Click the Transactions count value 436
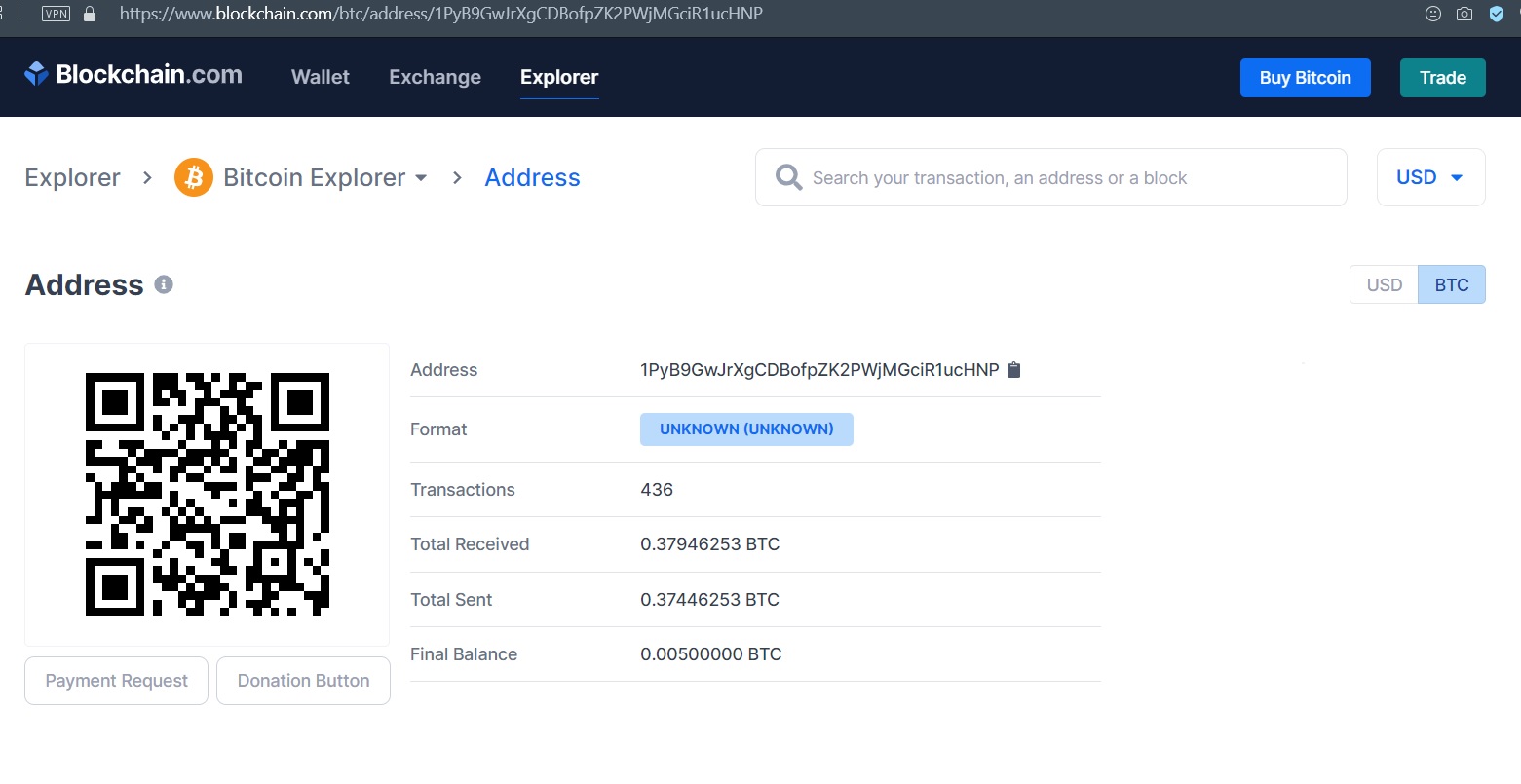Viewport: 1521px width, 784px height. click(x=657, y=490)
